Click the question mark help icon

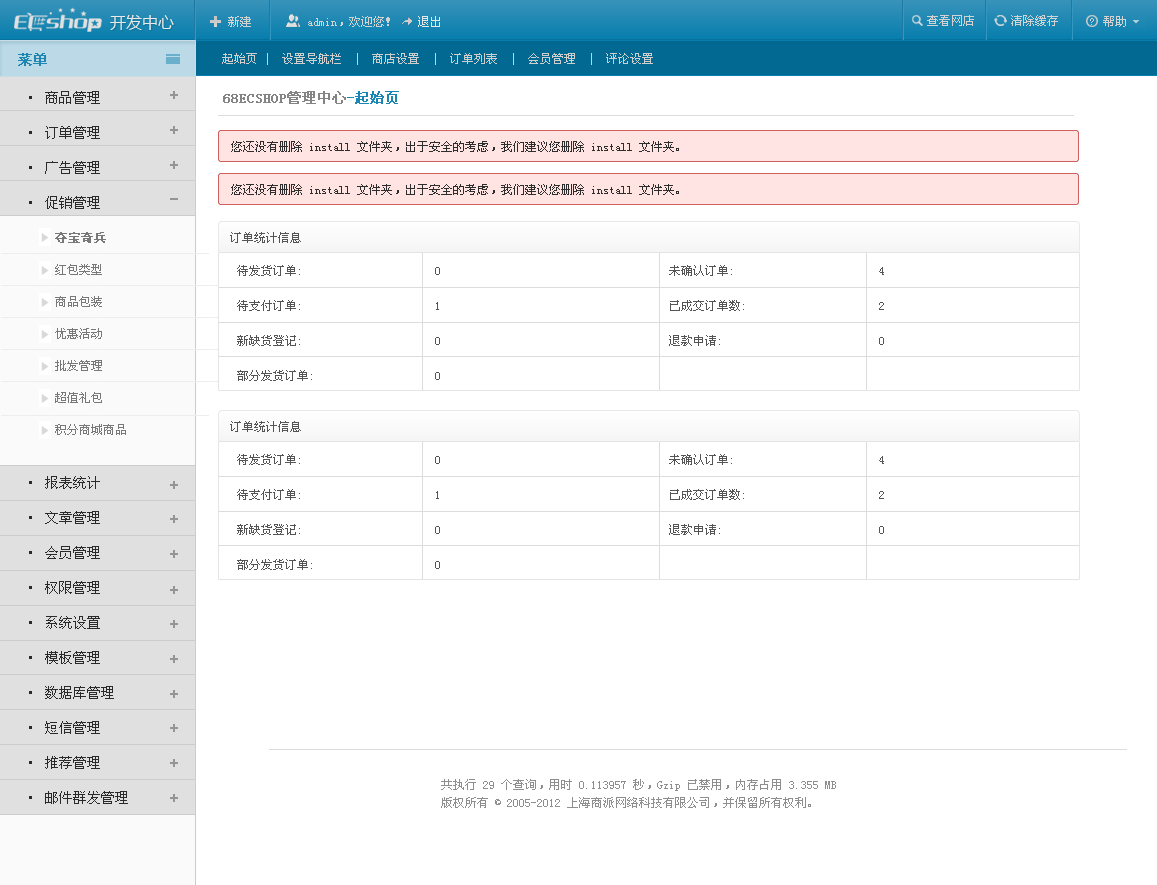1091,21
